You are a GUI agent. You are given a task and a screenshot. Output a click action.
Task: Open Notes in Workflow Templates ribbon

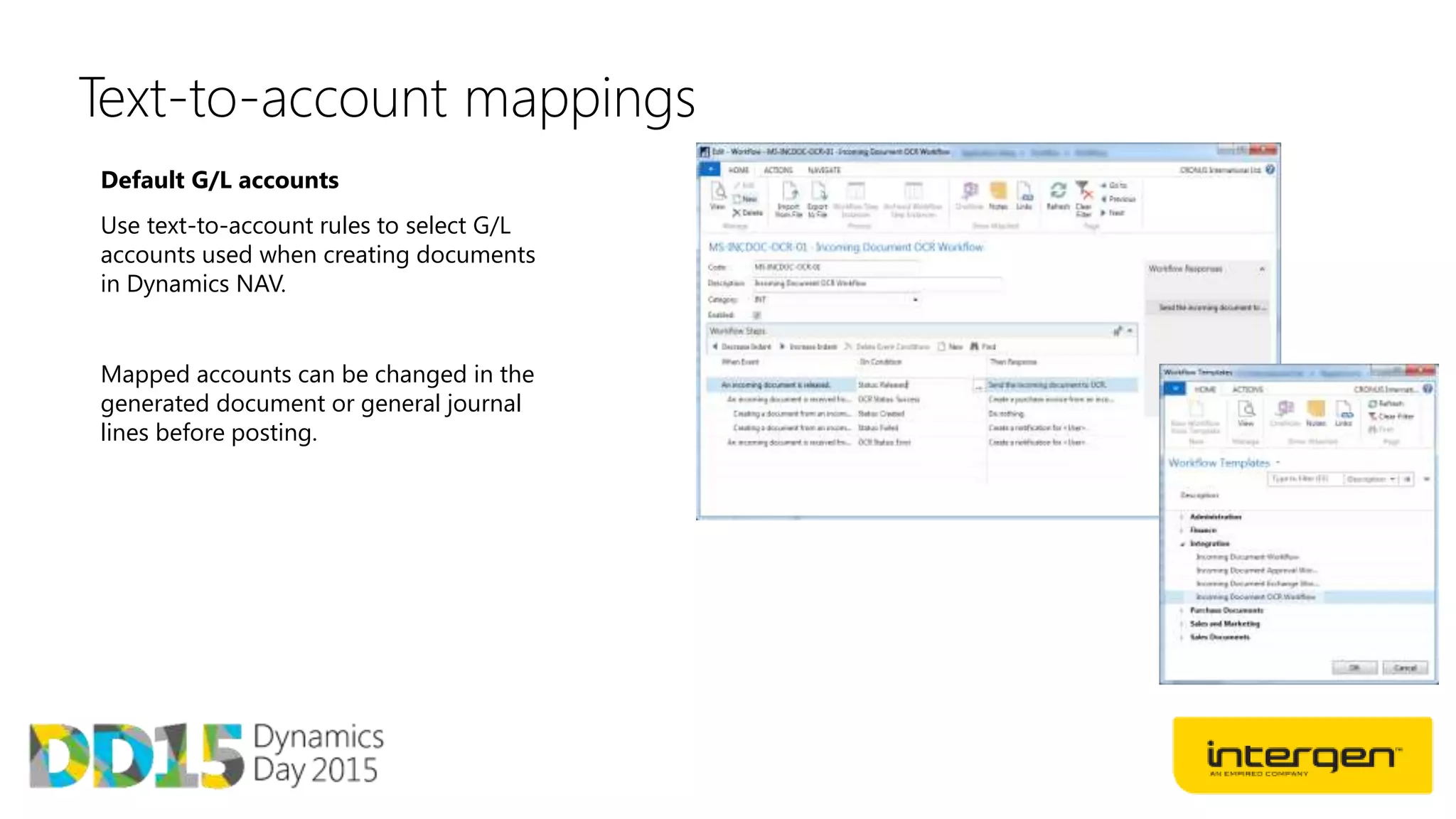(x=1316, y=413)
